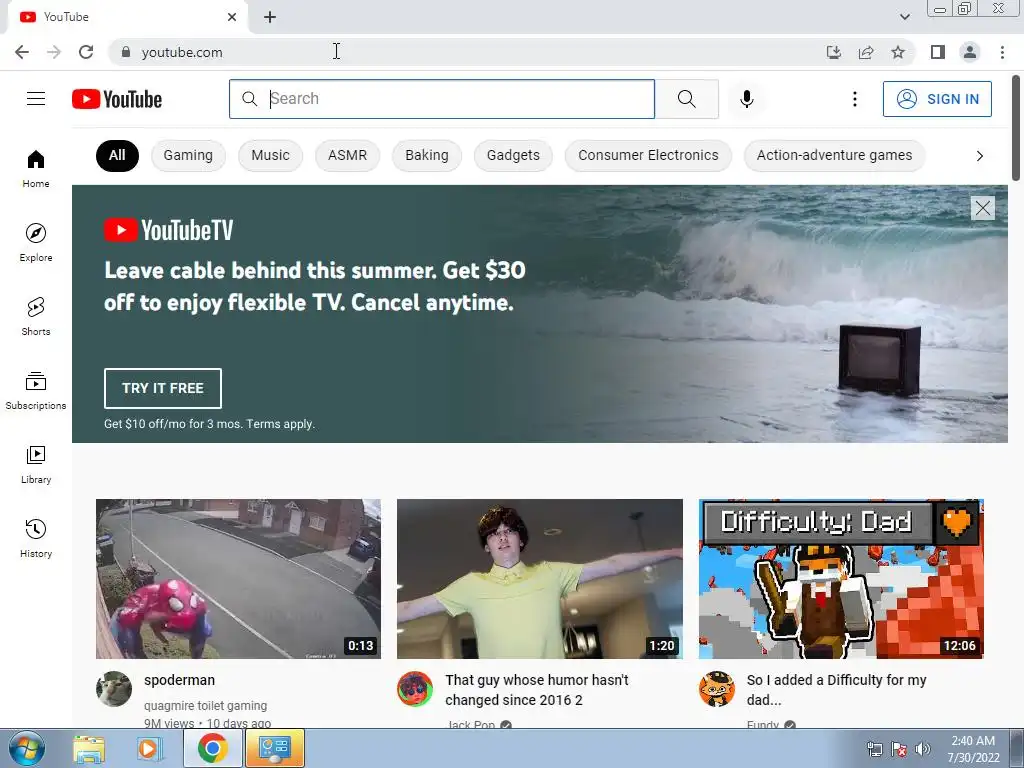Start voice search with microphone icon
1024x768 pixels.
click(746, 99)
